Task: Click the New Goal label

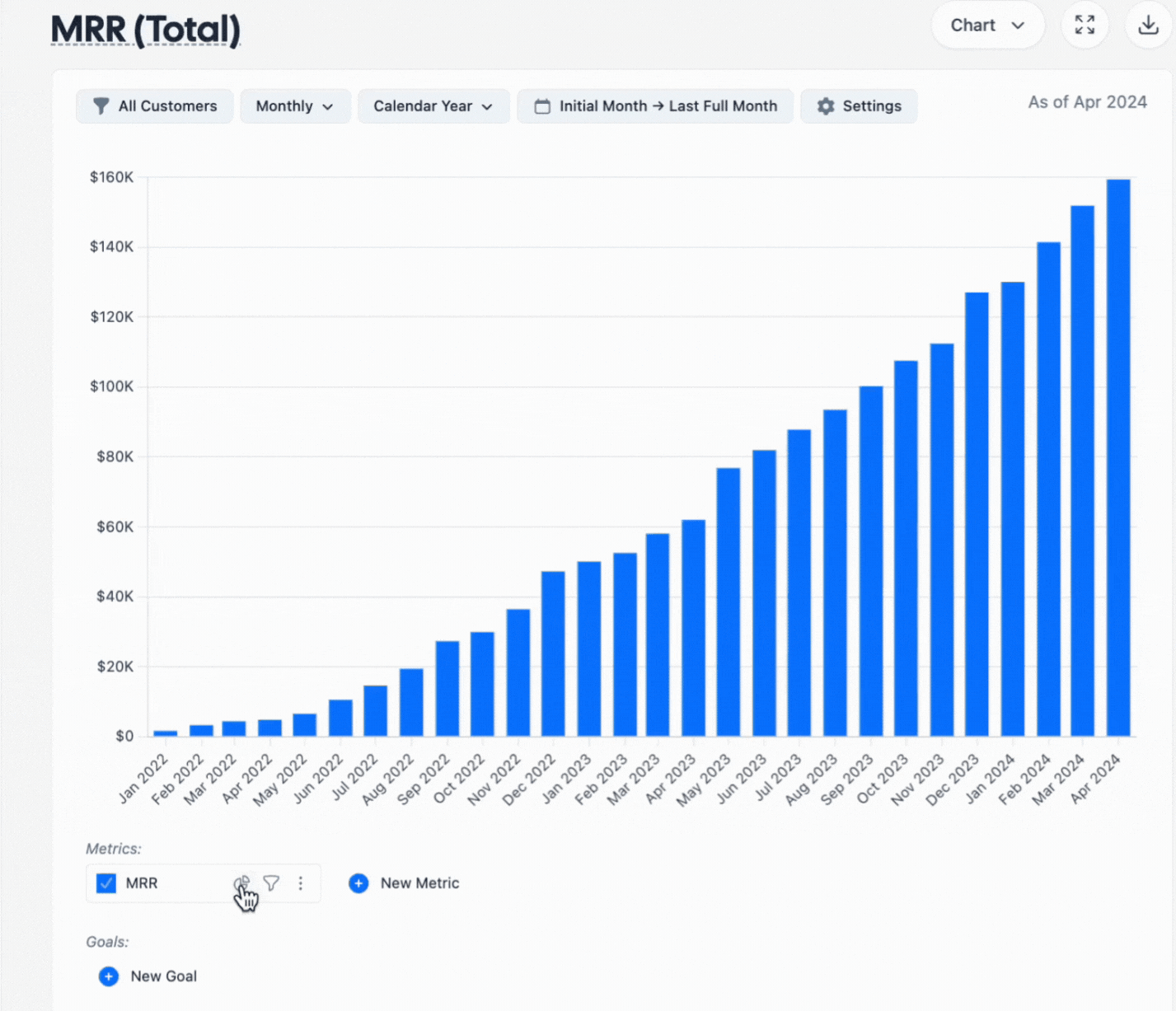Action: (x=163, y=976)
